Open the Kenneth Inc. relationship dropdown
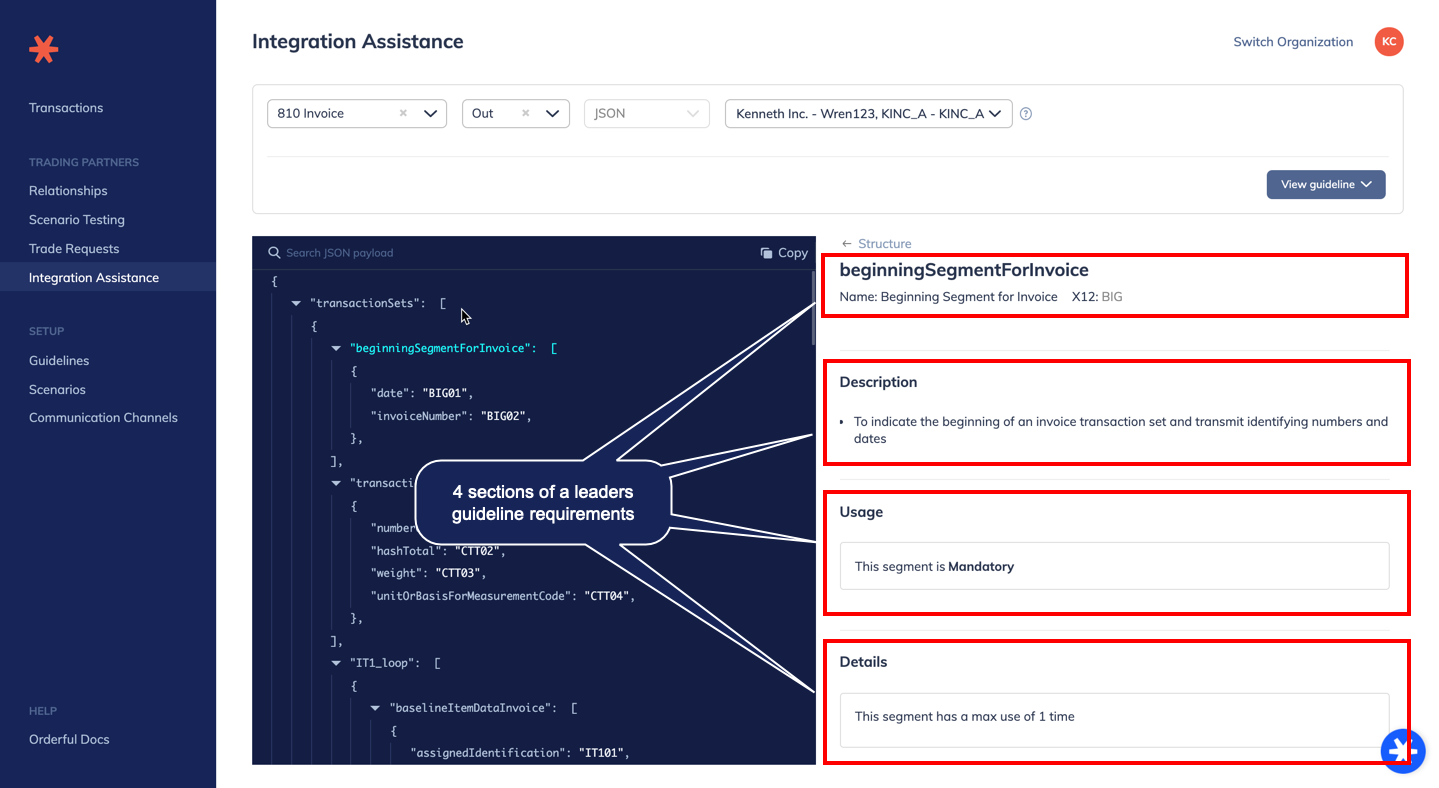Image resolution: width=1439 pixels, height=788 pixels. pyautogui.click(x=868, y=114)
